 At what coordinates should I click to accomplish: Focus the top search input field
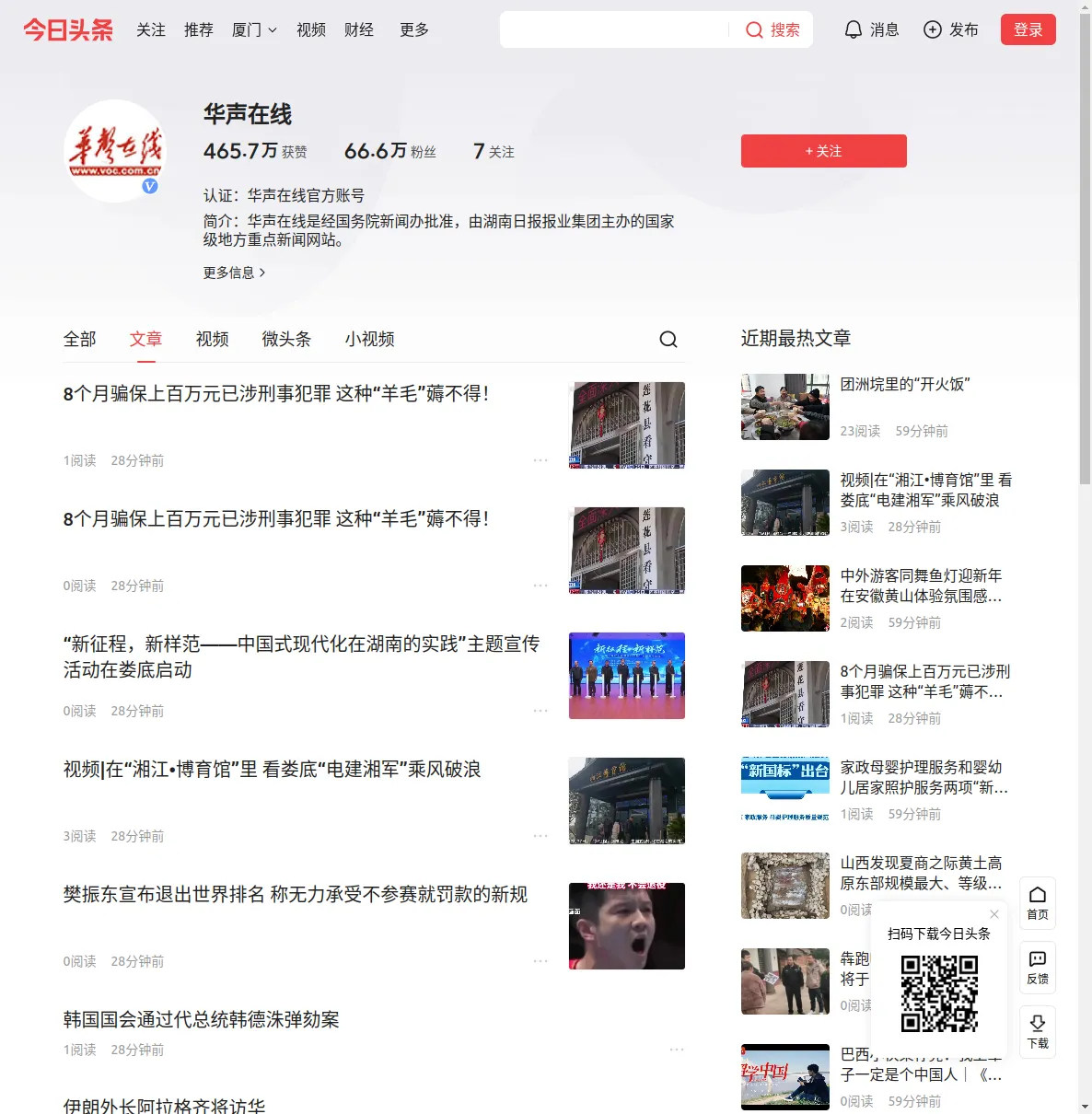(x=614, y=29)
